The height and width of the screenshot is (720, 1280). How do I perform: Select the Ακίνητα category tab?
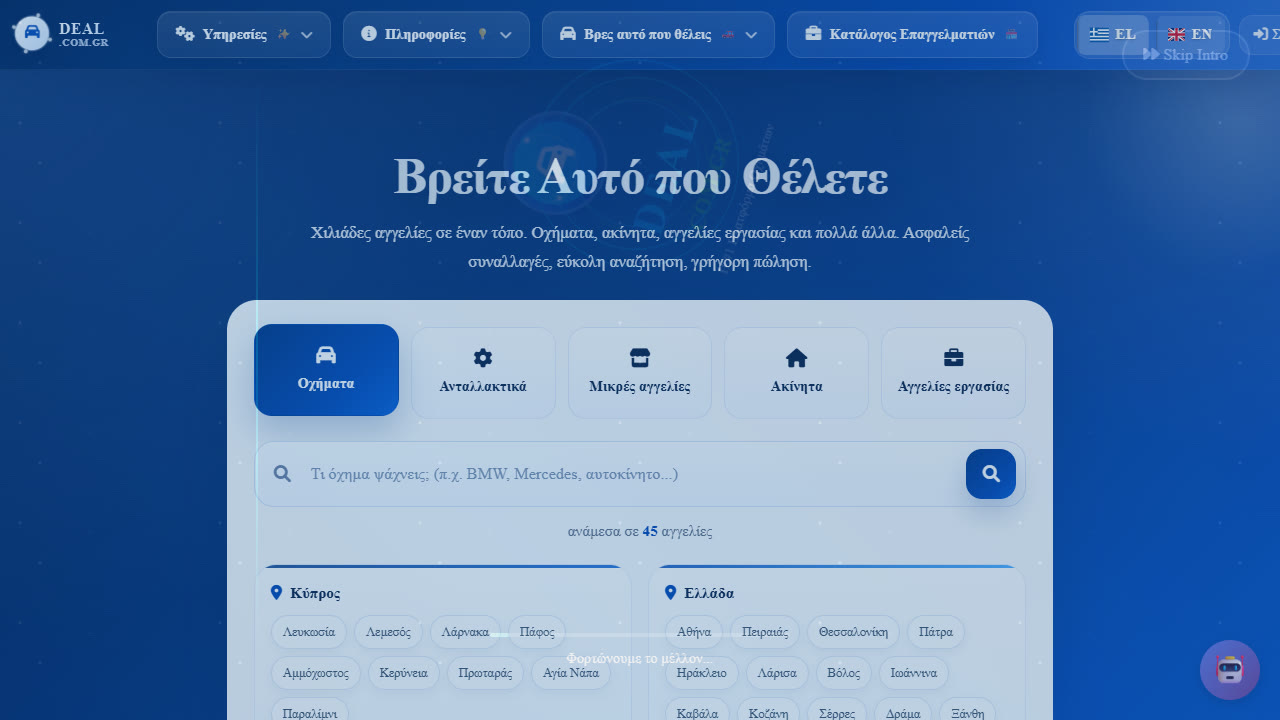pos(797,373)
